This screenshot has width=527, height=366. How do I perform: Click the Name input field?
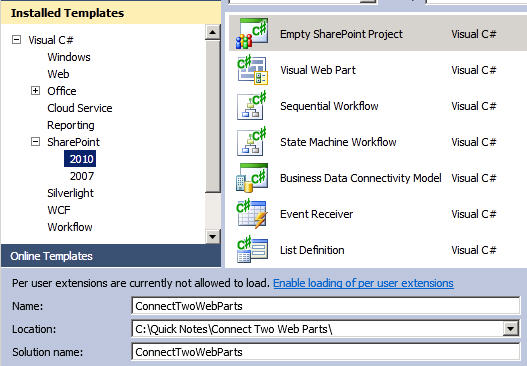(x=326, y=306)
